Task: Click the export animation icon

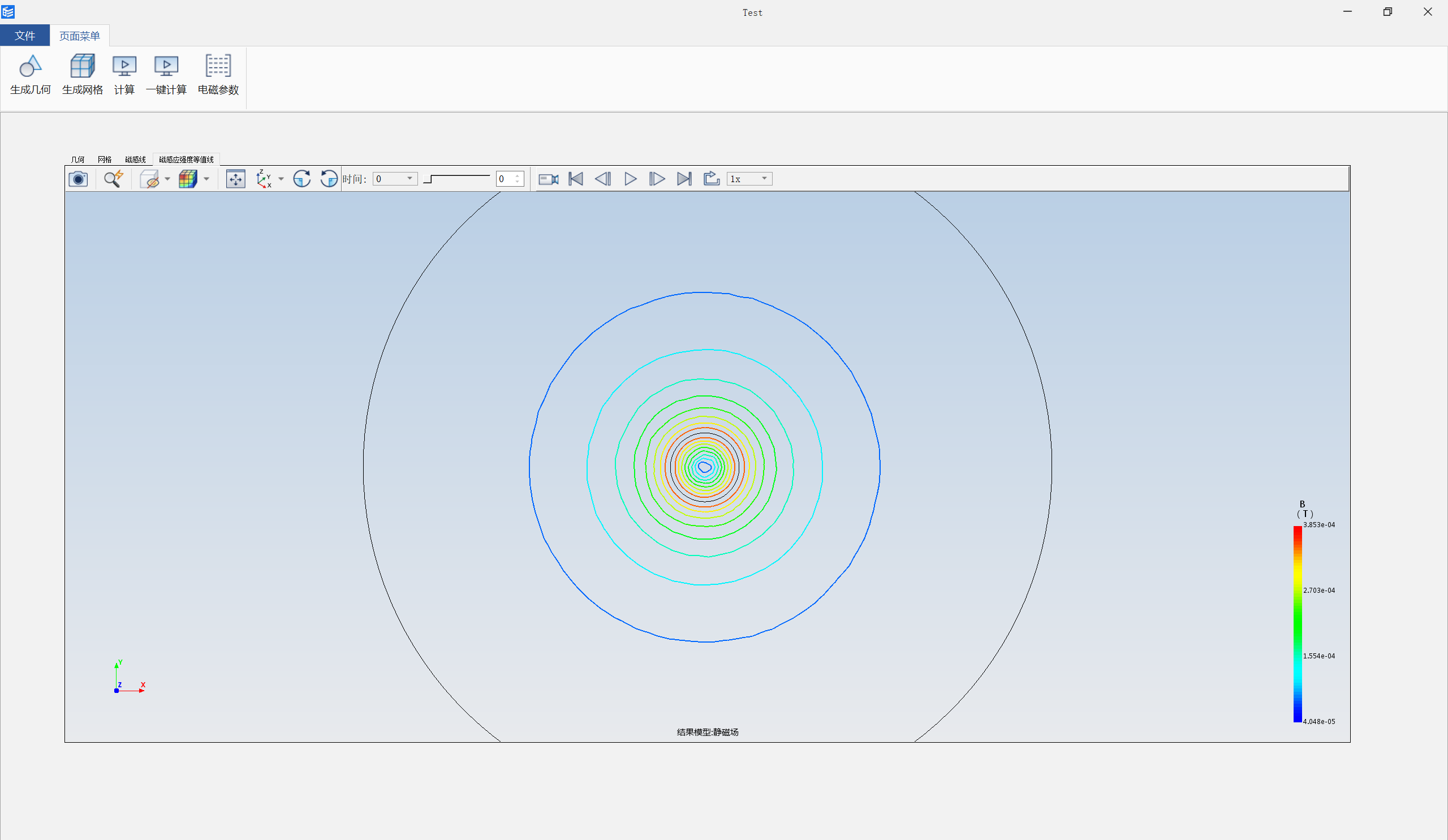Action: [x=712, y=178]
